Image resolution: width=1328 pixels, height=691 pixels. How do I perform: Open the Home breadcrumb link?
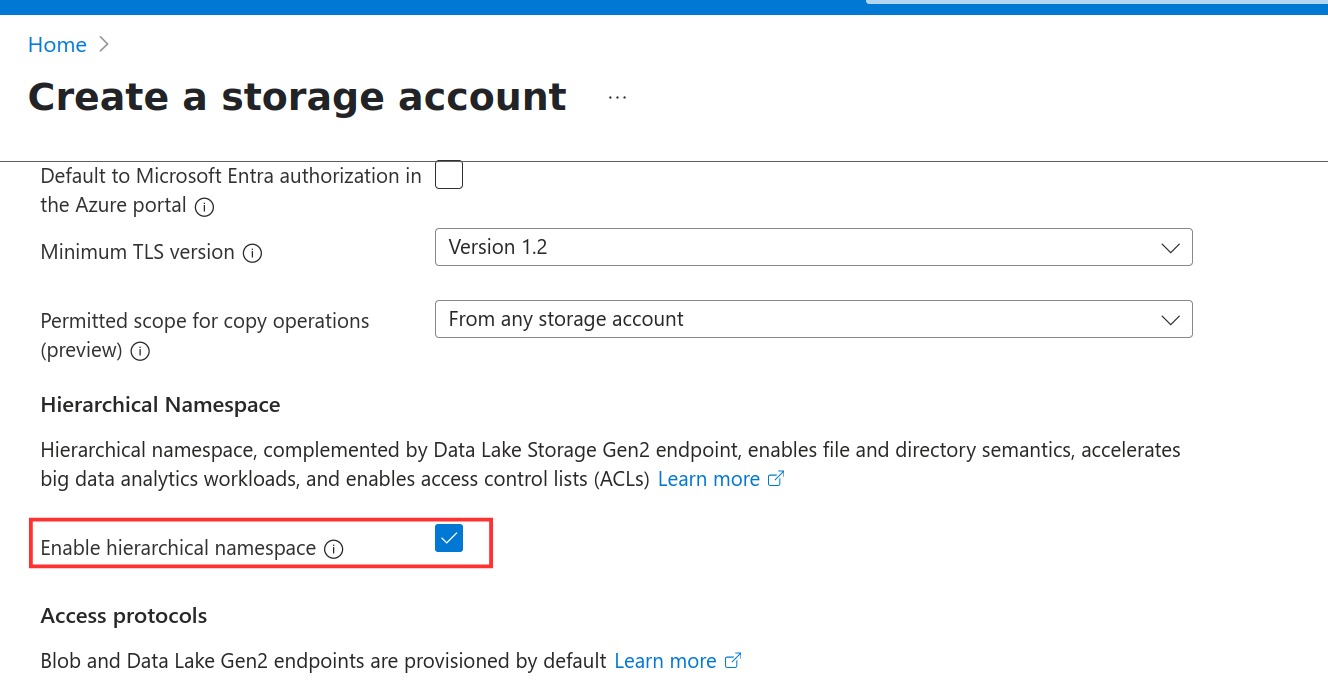pos(57,45)
